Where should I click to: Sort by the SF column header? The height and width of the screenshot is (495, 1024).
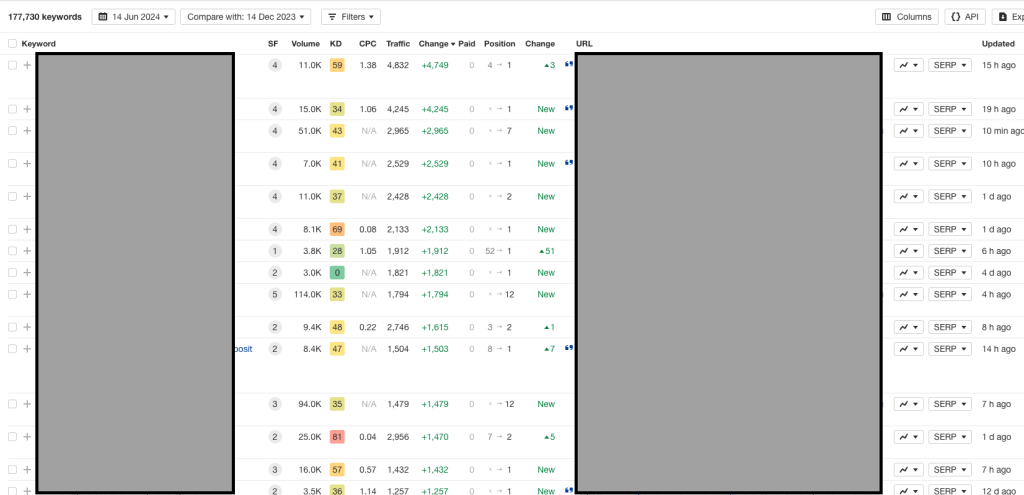(272, 44)
